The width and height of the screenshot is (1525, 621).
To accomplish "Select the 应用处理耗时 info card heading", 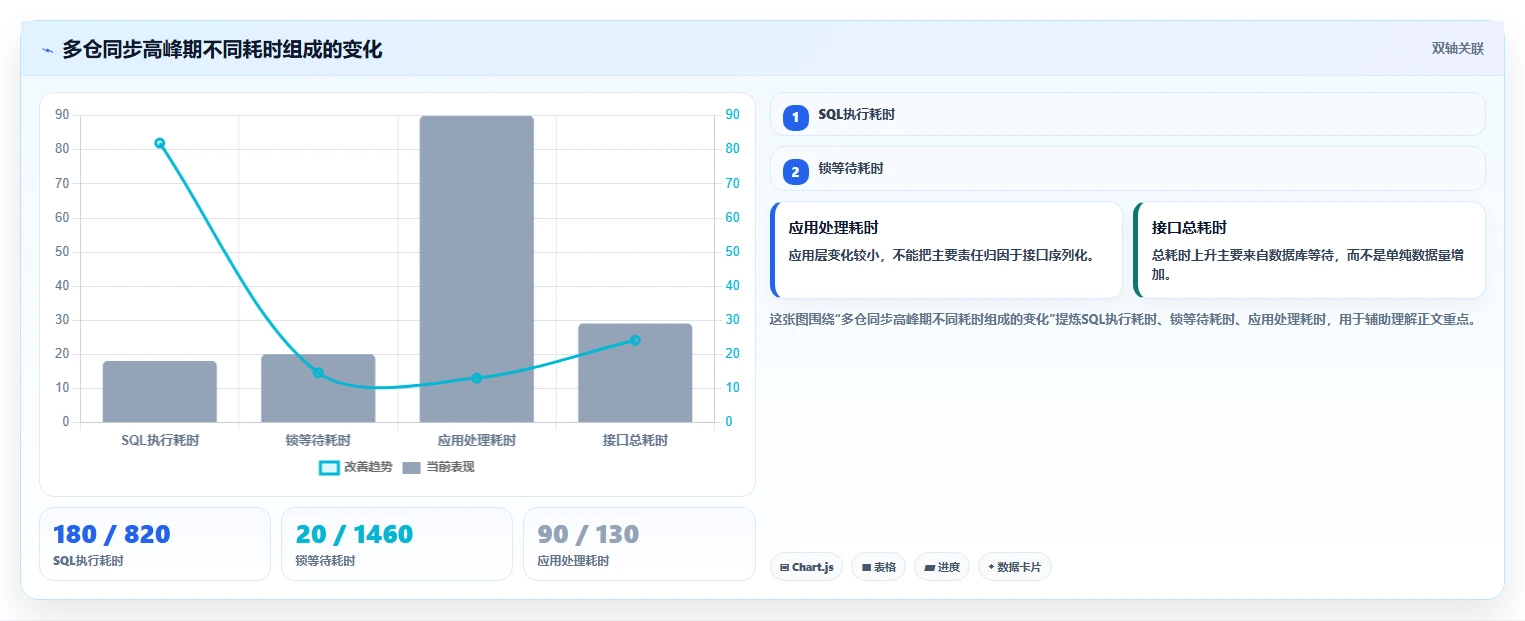I will 834,228.
